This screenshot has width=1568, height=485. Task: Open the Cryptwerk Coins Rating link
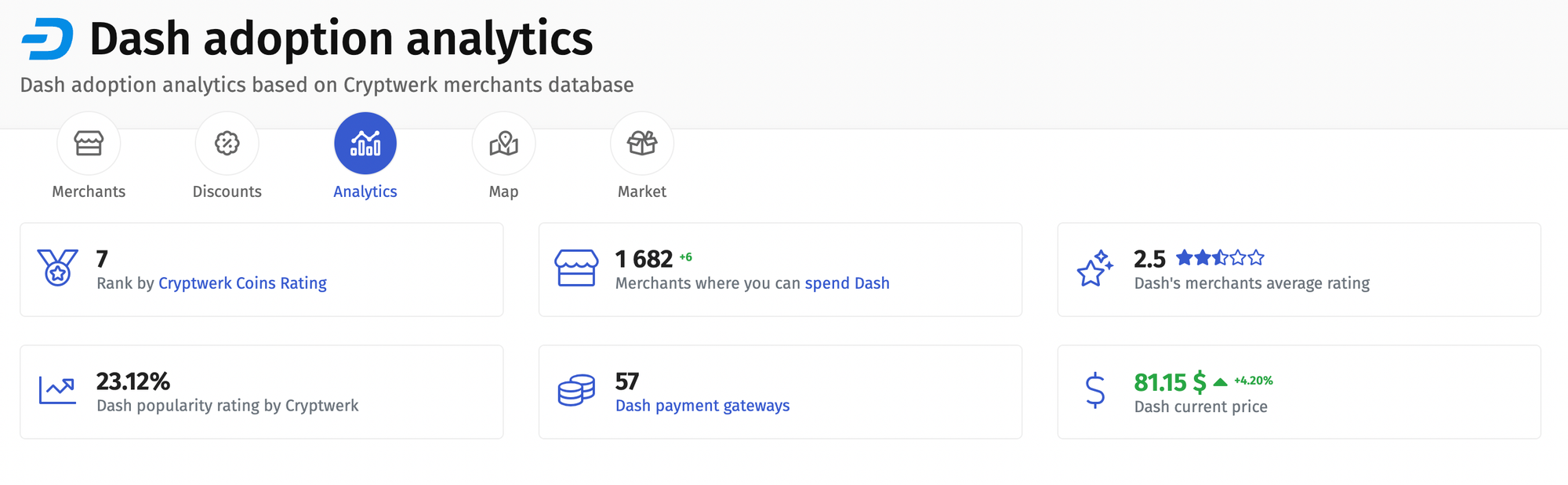[x=242, y=283]
